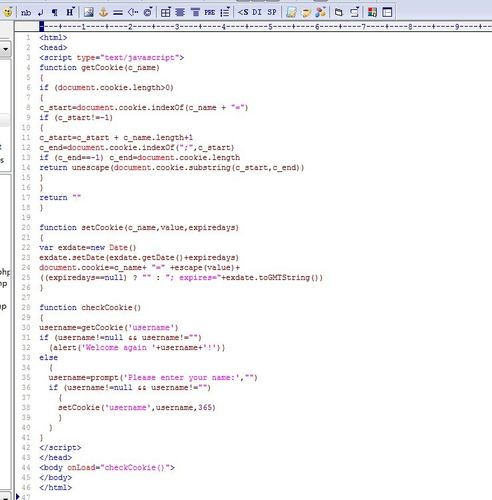
Task: Open the special character picker
Action: click(148, 12)
